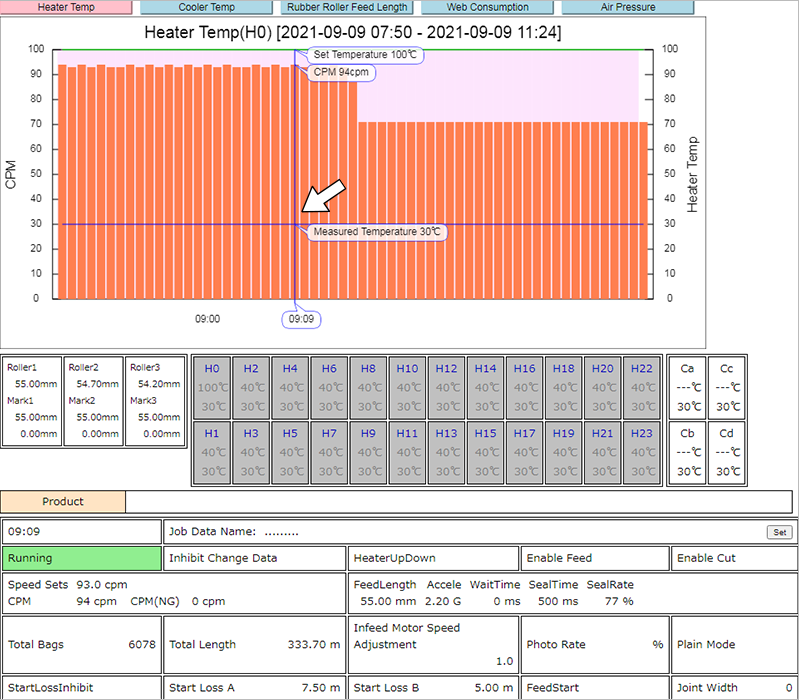The height and width of the screenshot is (700, 799).
Task: Toggle Inhibit Change Data
Action: coord(254,558)
